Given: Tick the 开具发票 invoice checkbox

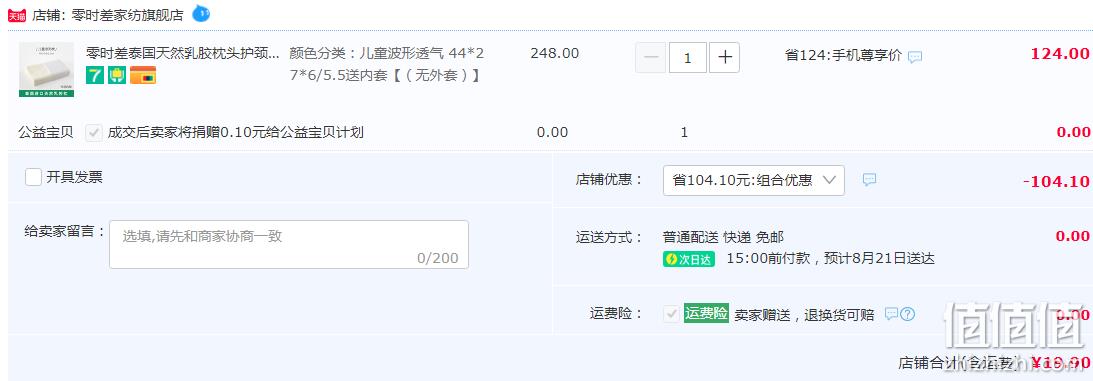Looking at the screenshot, I should pyautogui.click(x=33, y=177).
